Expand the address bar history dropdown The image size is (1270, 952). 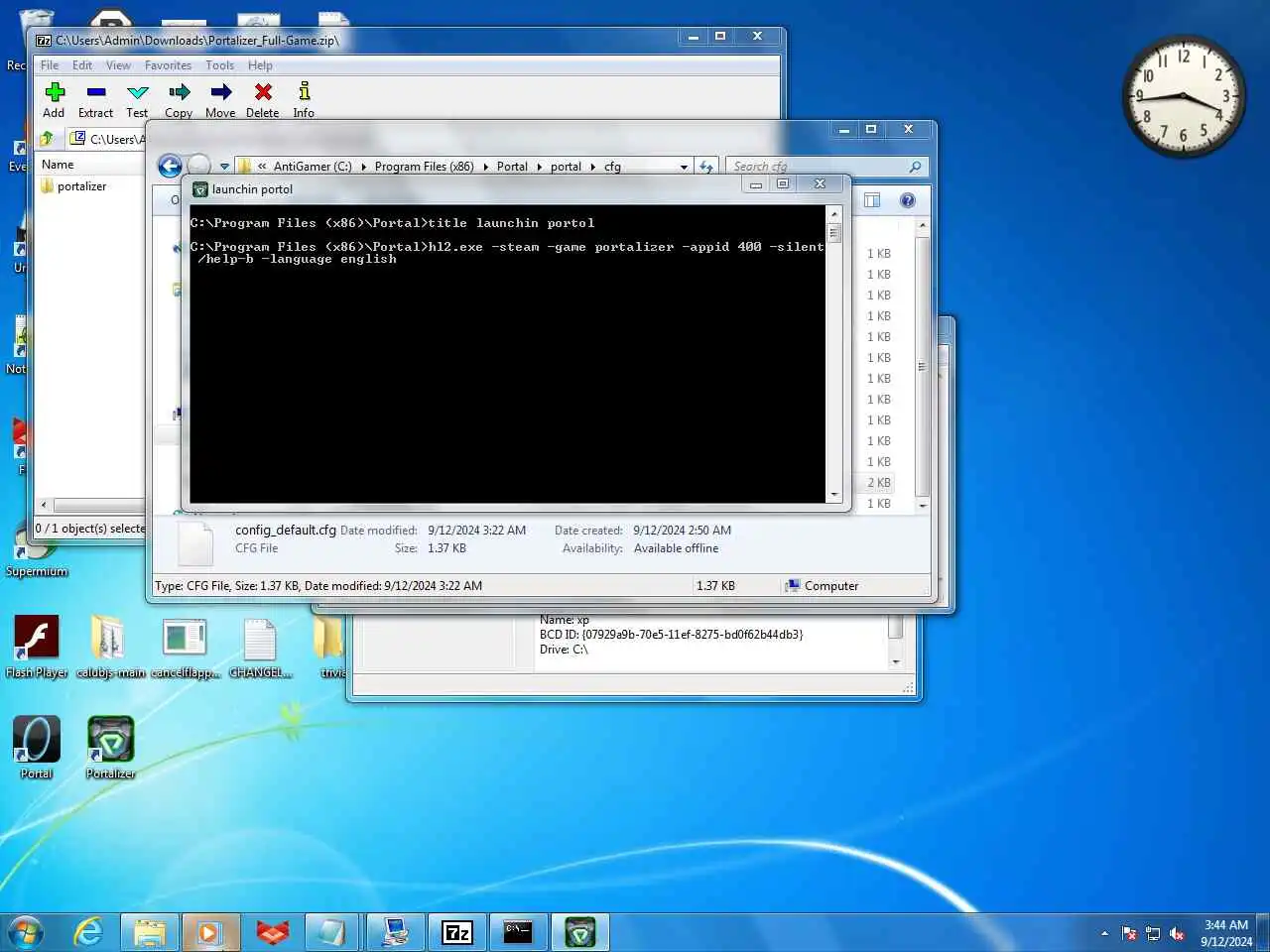click(x=684, y=167)
